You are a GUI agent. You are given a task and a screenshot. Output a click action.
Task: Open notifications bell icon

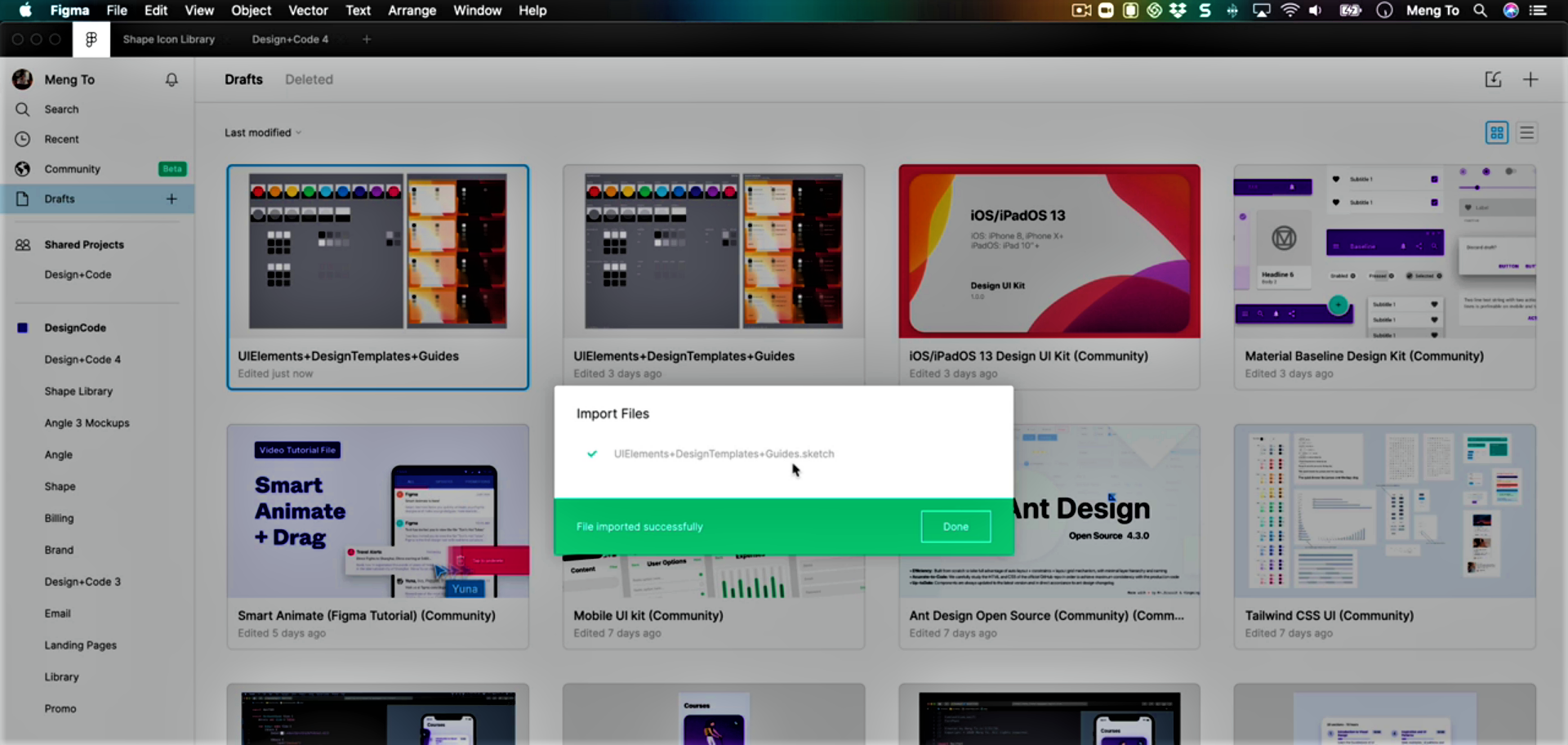pyautogui.click(x=171, y=79)
